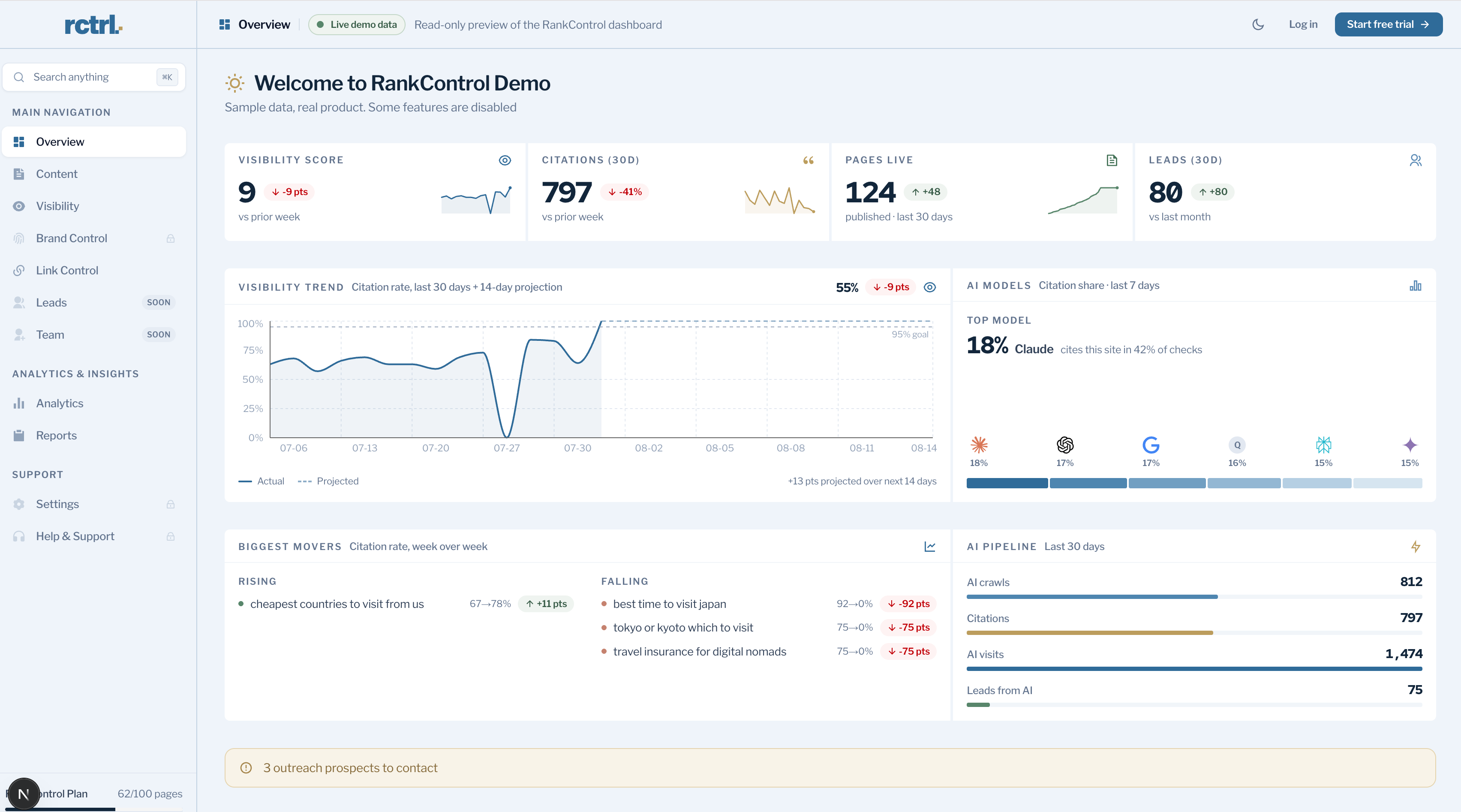This screenshot has width=1461, height=812.
Task: Click the lightning bolt icon in AI Pipeline
Action: 1416,547
